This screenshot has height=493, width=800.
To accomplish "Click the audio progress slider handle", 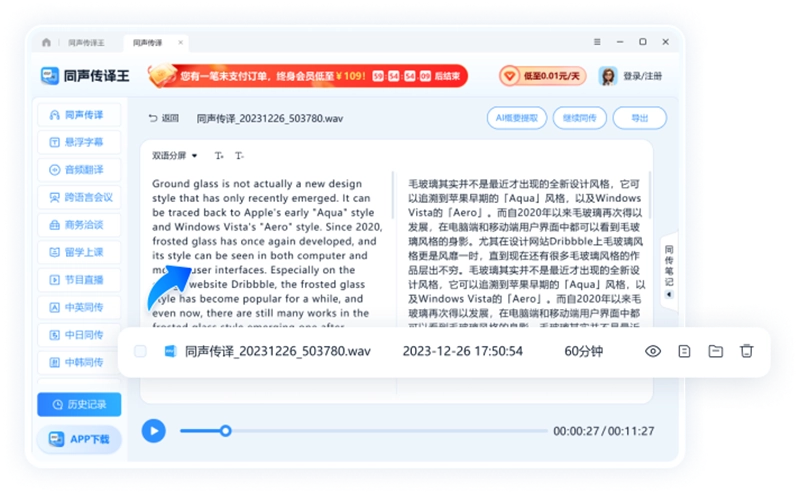I will (226, 430).
